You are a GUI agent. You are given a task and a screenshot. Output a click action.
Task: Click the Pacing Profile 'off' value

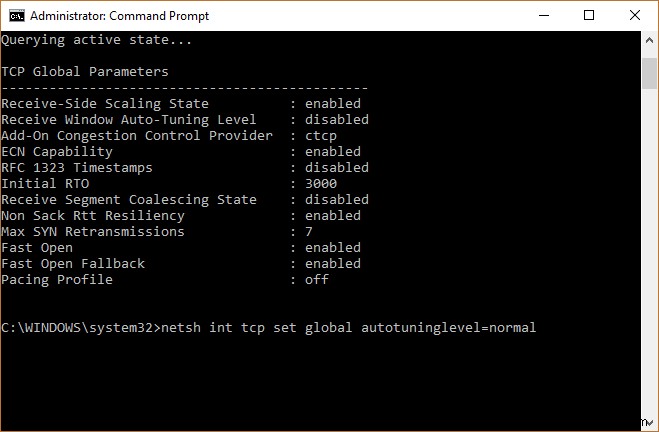point(317,280)
